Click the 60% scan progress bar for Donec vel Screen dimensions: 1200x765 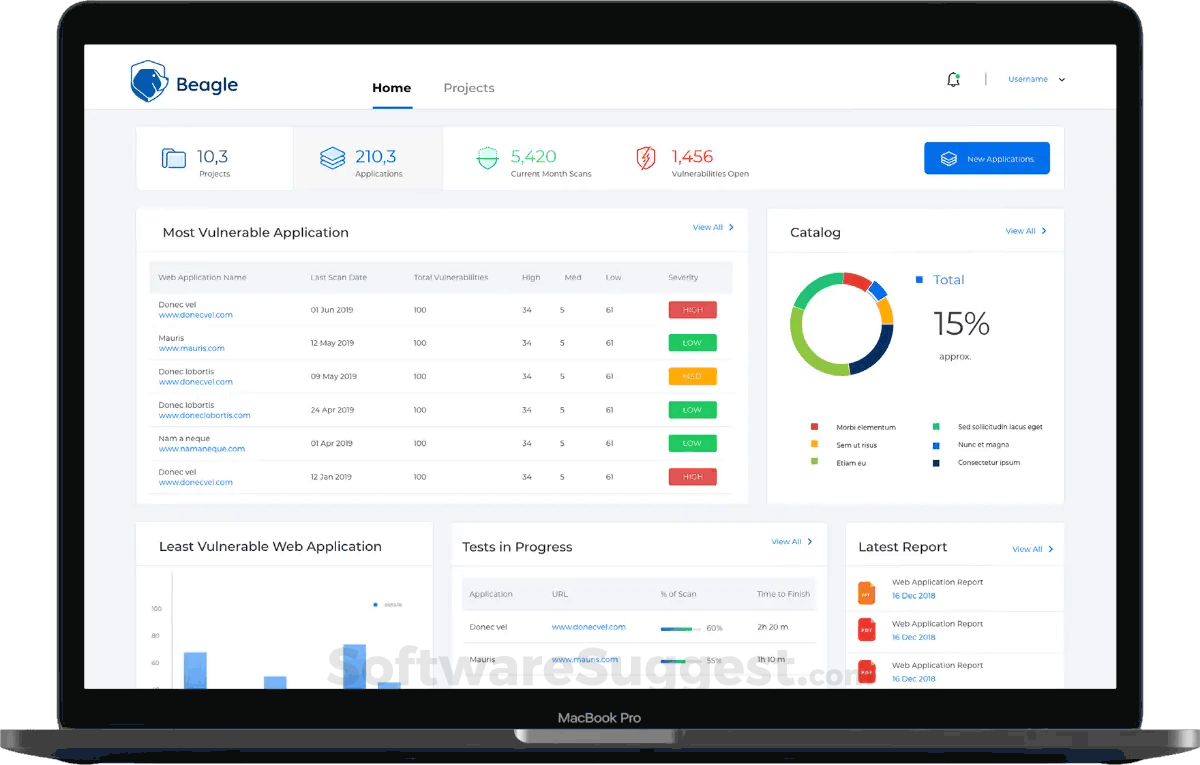tap(679, 630)
